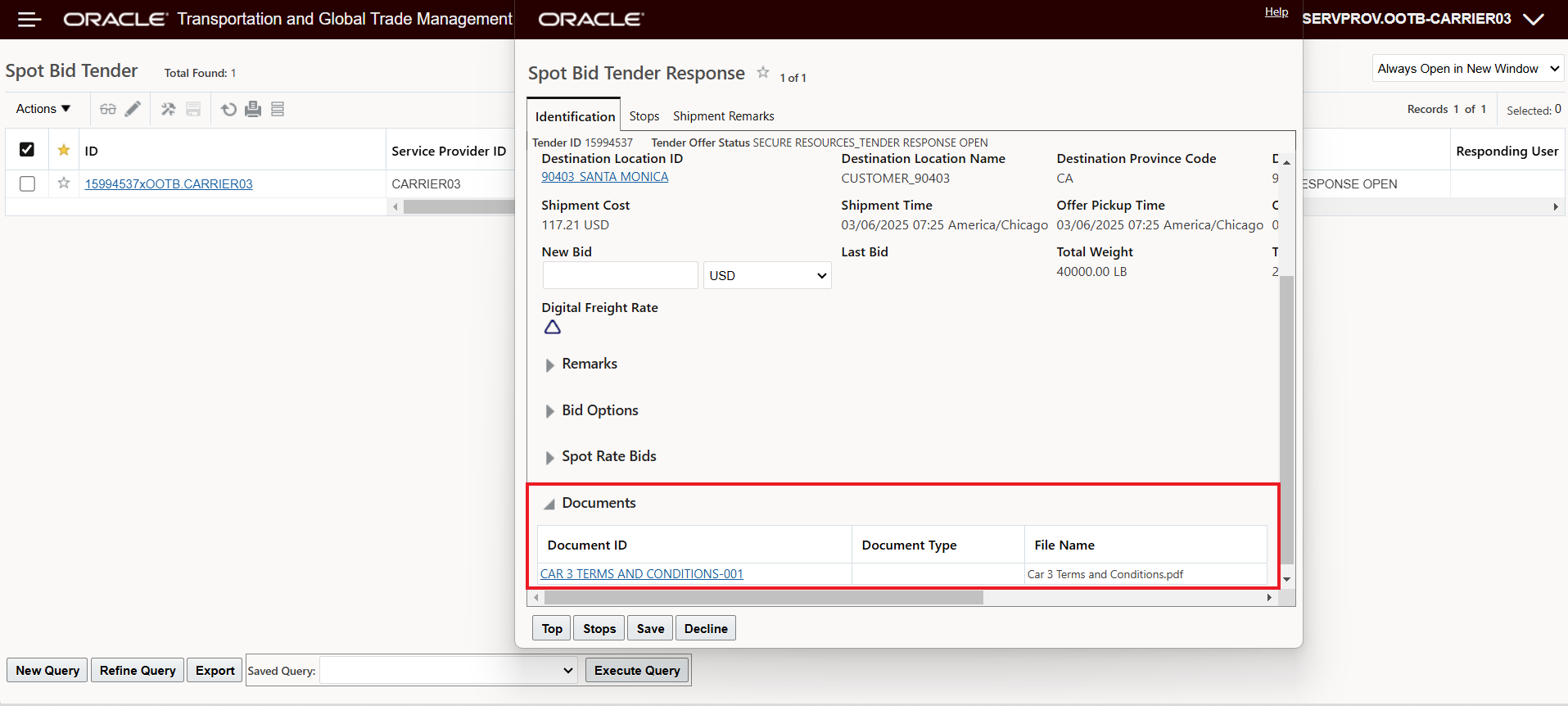Click the Execute Query button
The height and width of the screenshot is (706, 1568).
tap(637, 670)
